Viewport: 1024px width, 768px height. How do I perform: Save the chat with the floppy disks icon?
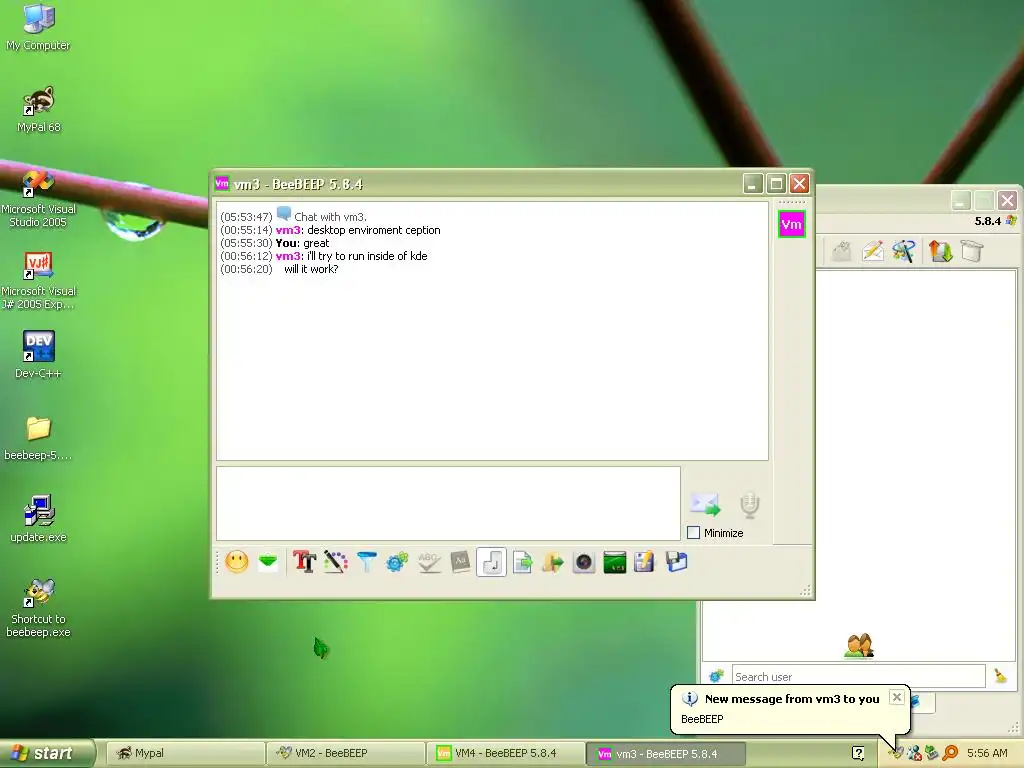click(x=677, y=562)
